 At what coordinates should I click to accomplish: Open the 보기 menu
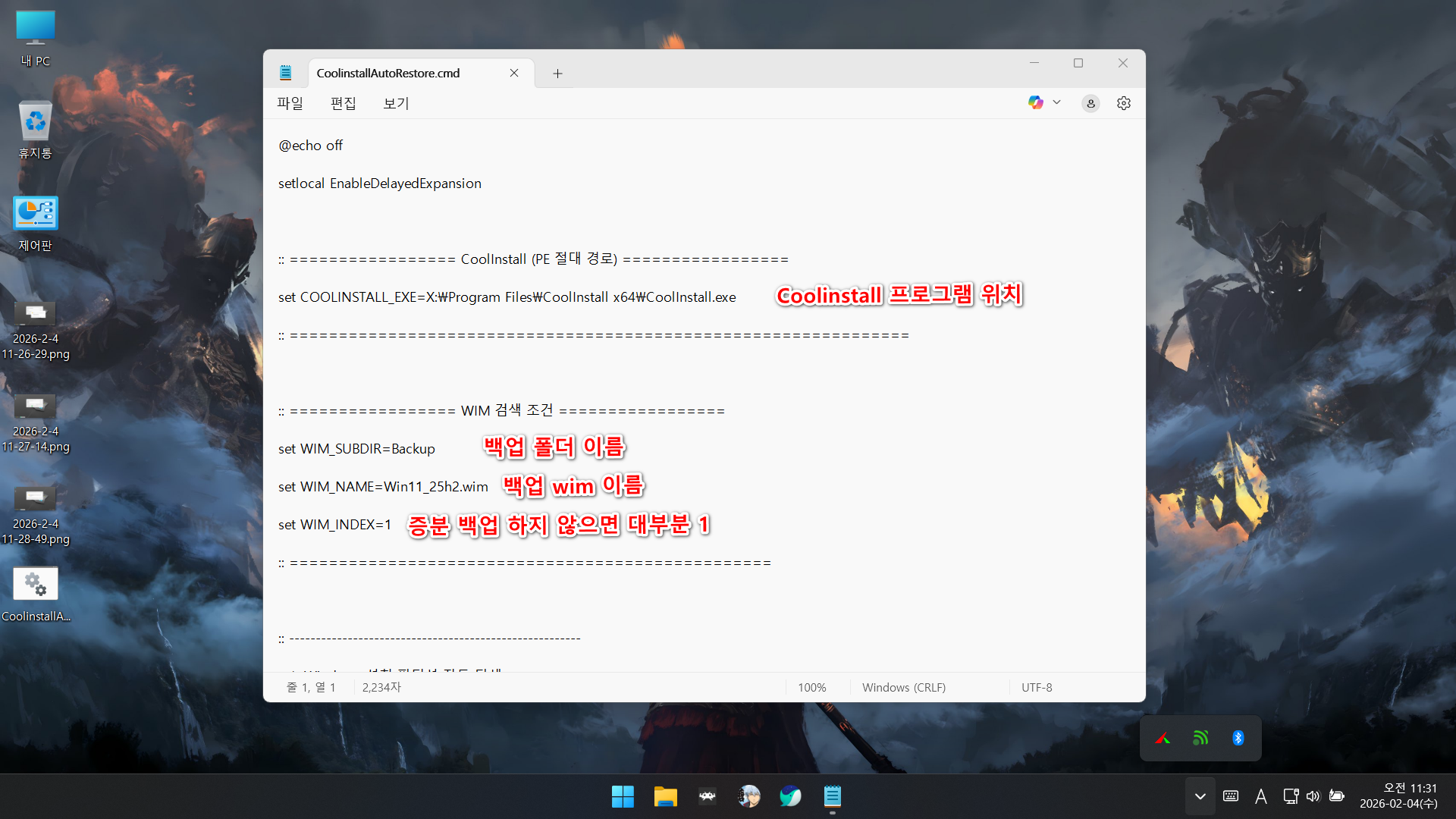point(396,103)
